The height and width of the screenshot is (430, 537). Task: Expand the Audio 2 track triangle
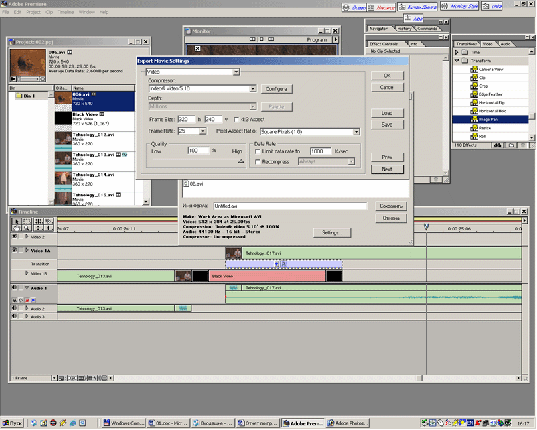(27, 308)
